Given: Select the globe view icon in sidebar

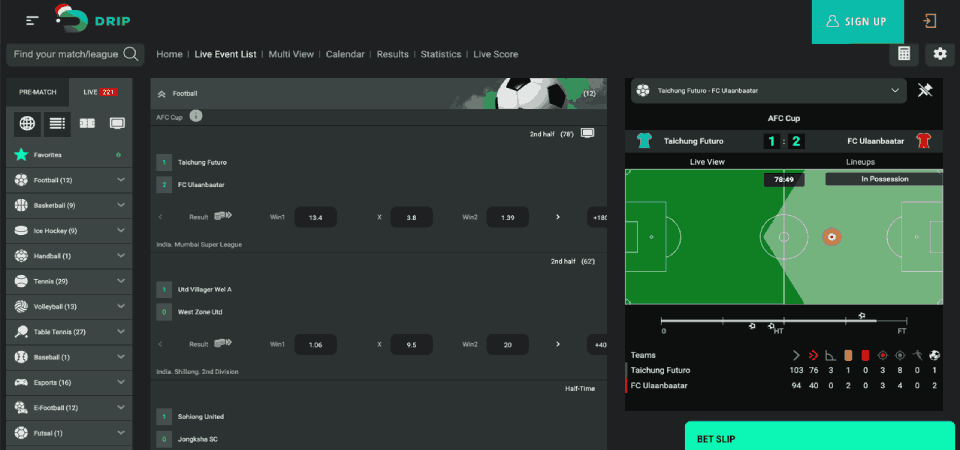Looking at the screenshot, I should [27, 124].
